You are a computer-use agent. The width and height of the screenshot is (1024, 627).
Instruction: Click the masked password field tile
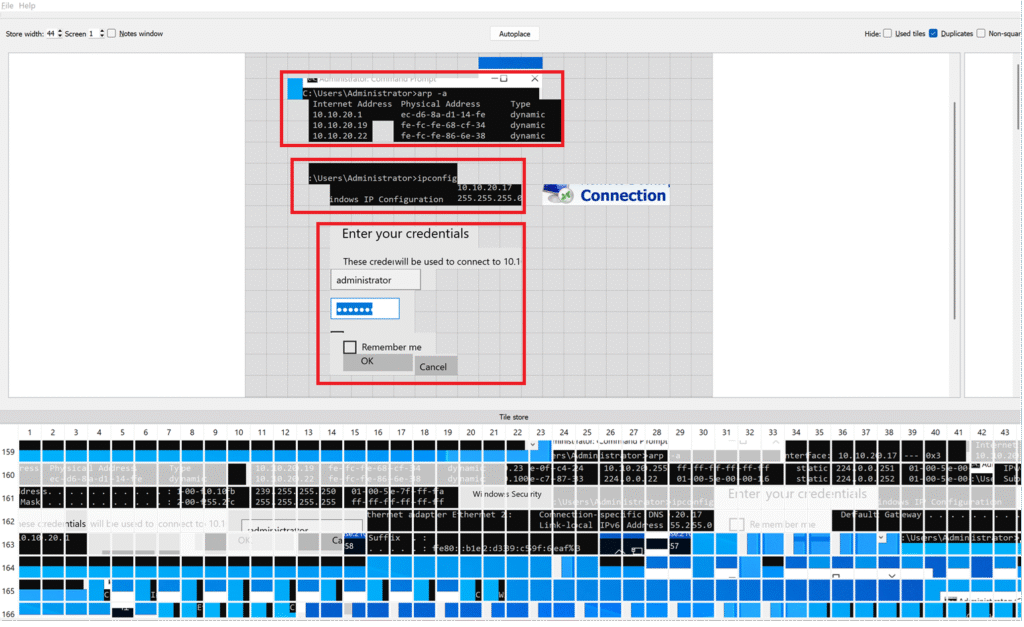pyautogui.click(x=366, y=309)
